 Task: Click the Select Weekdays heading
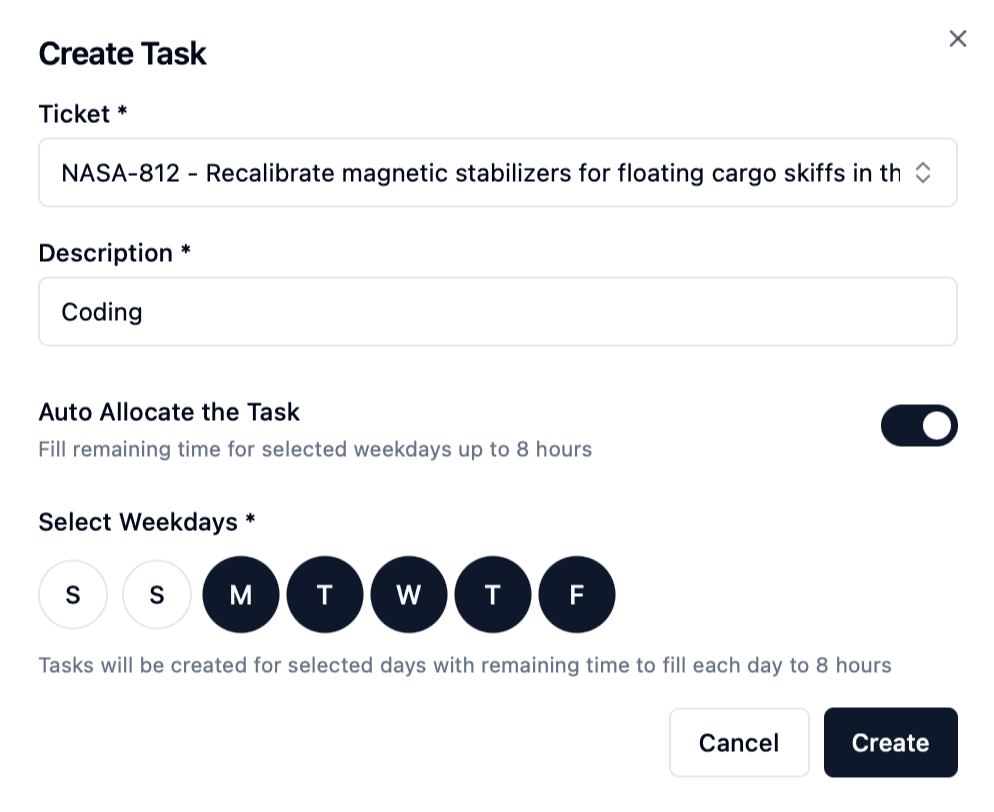146,522
